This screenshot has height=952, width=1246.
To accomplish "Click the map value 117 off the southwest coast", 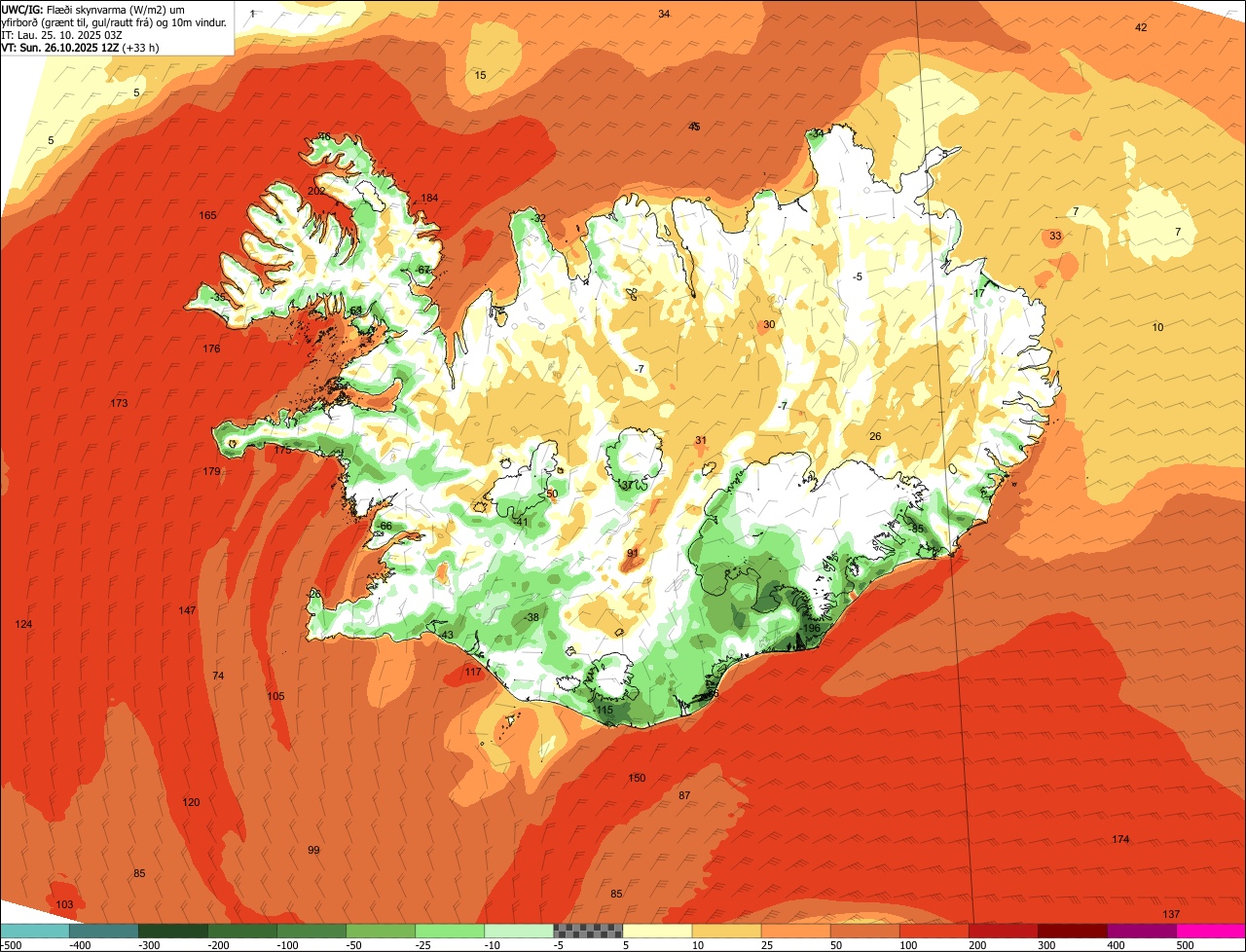I will pyautogui.click(x=473, y=672).
